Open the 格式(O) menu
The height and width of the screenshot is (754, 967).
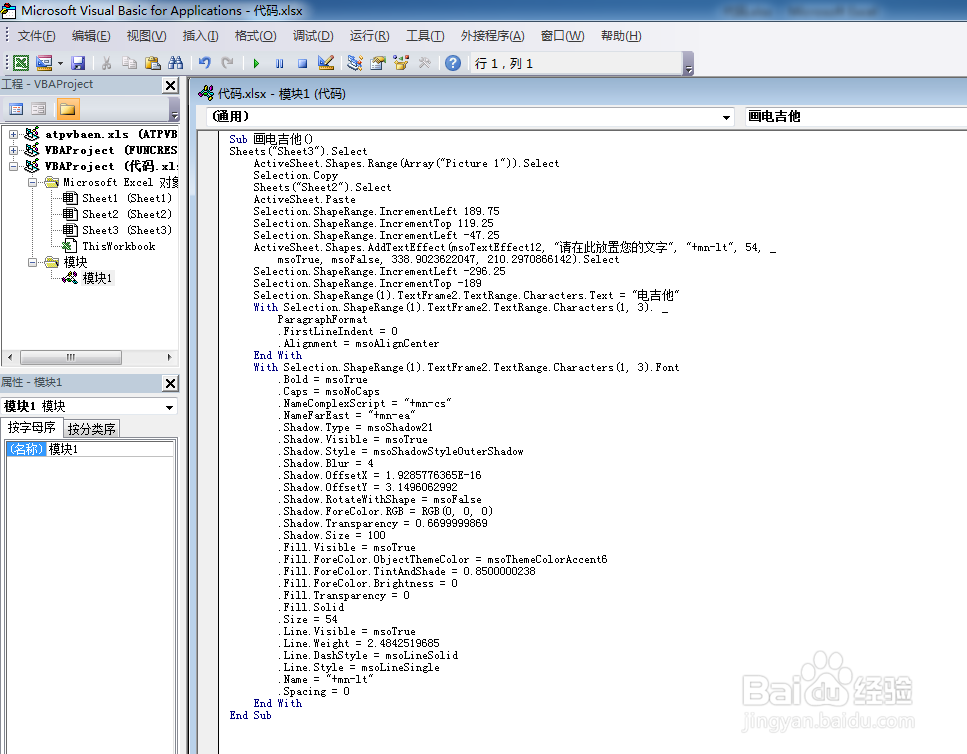coord(255,36)
